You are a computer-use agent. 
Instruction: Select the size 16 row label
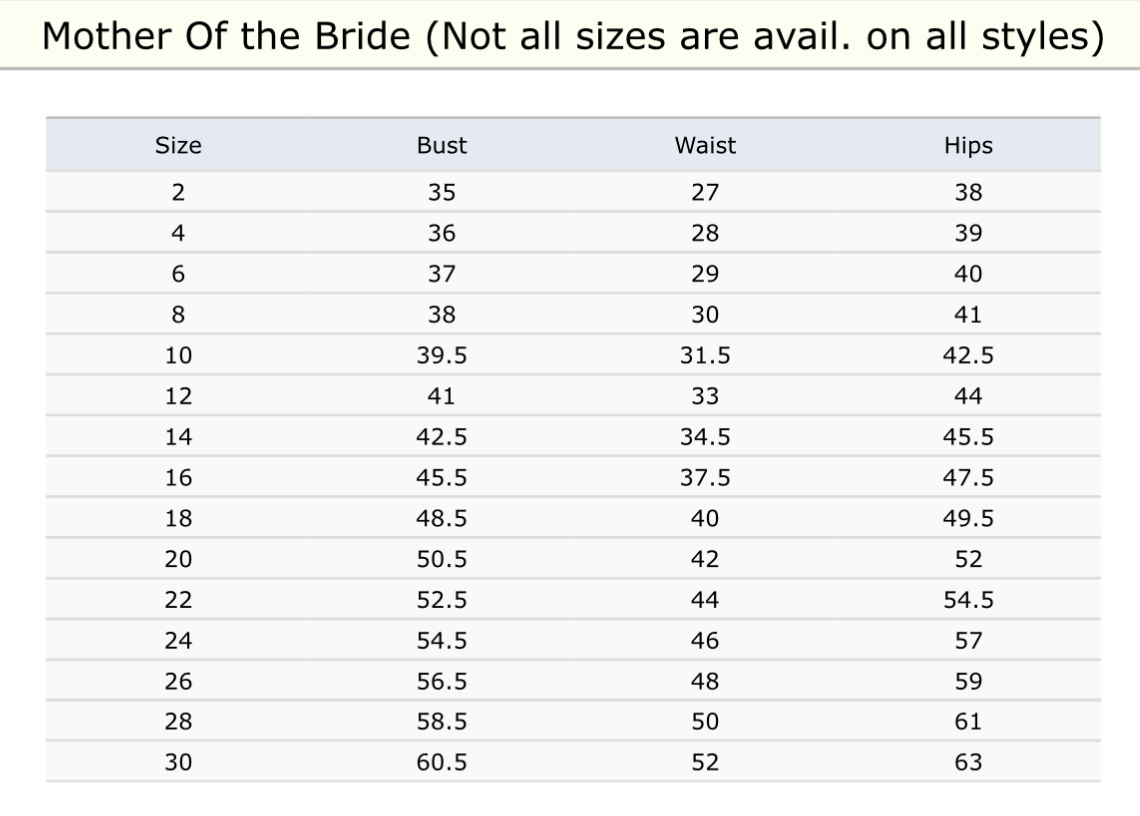pyautogui.click(x=178, y=478)
